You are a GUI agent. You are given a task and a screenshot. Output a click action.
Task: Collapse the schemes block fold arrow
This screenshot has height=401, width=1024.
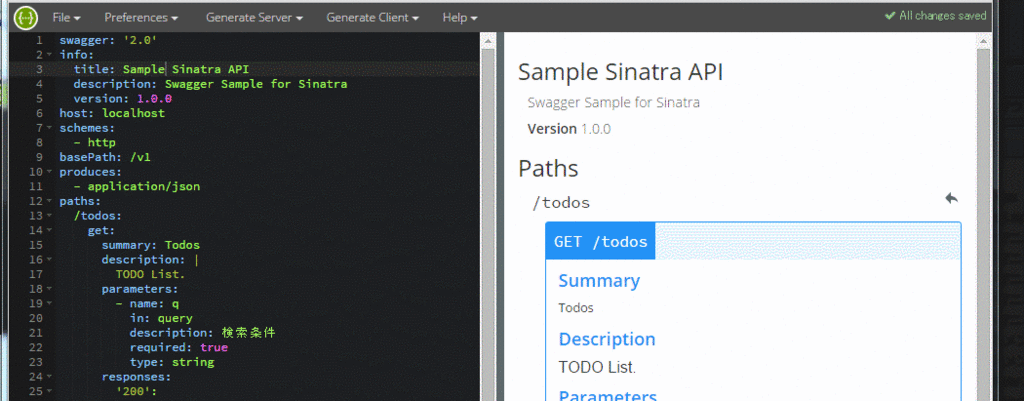click(49, 128)
